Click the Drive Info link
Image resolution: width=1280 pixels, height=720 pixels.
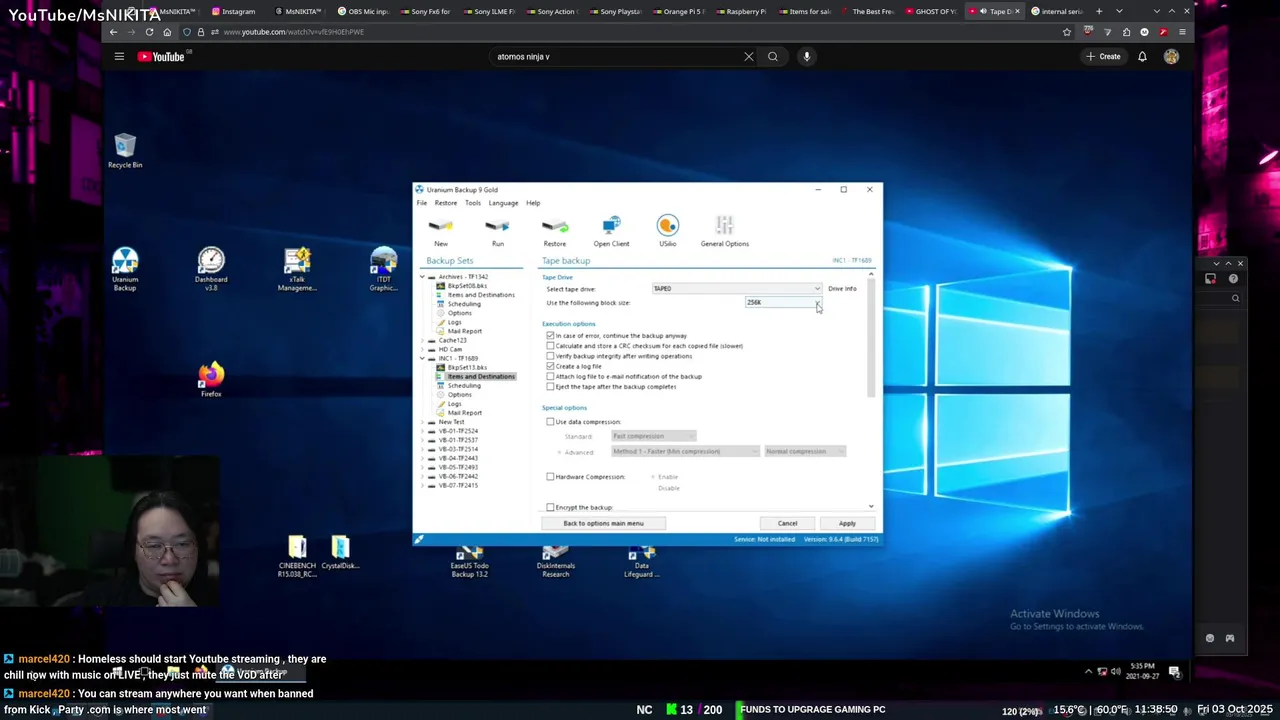point(842,289)
